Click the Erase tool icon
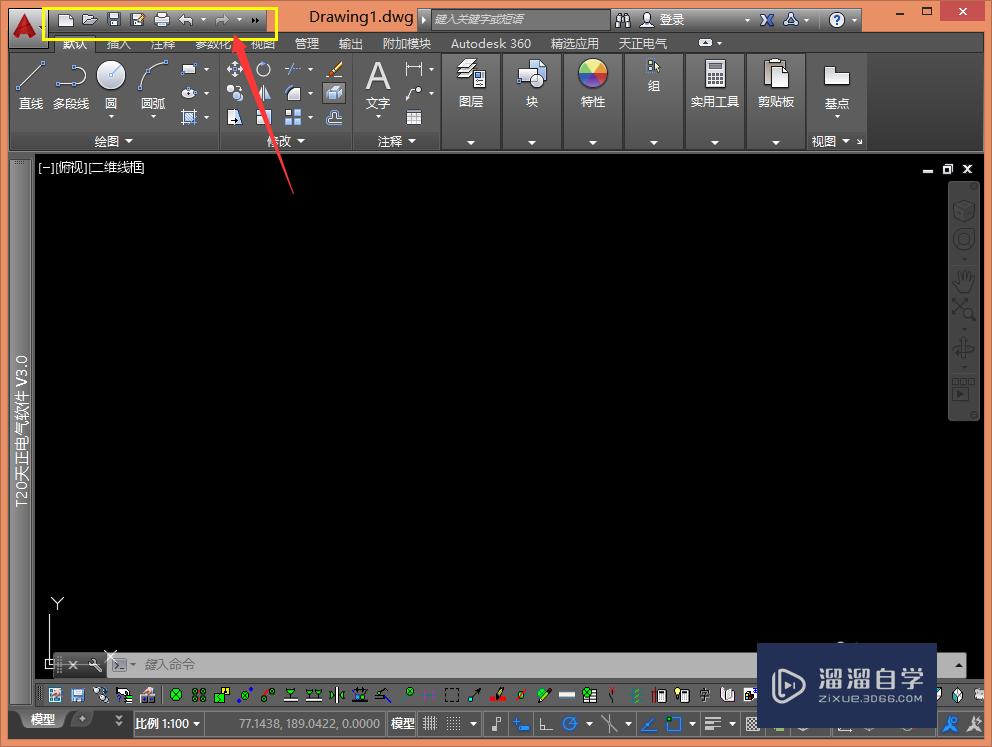992x747 pixels. 334,69
